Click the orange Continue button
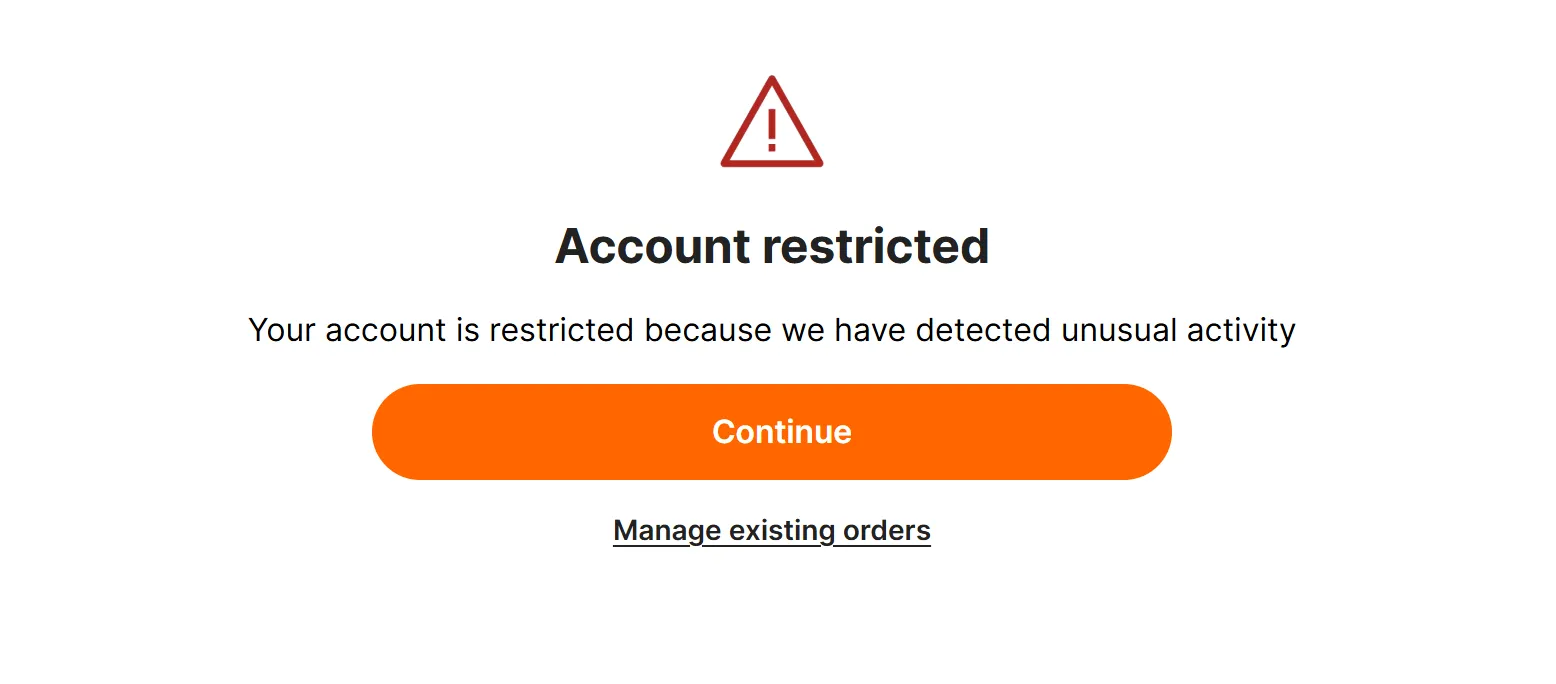 tap(772, 432)
